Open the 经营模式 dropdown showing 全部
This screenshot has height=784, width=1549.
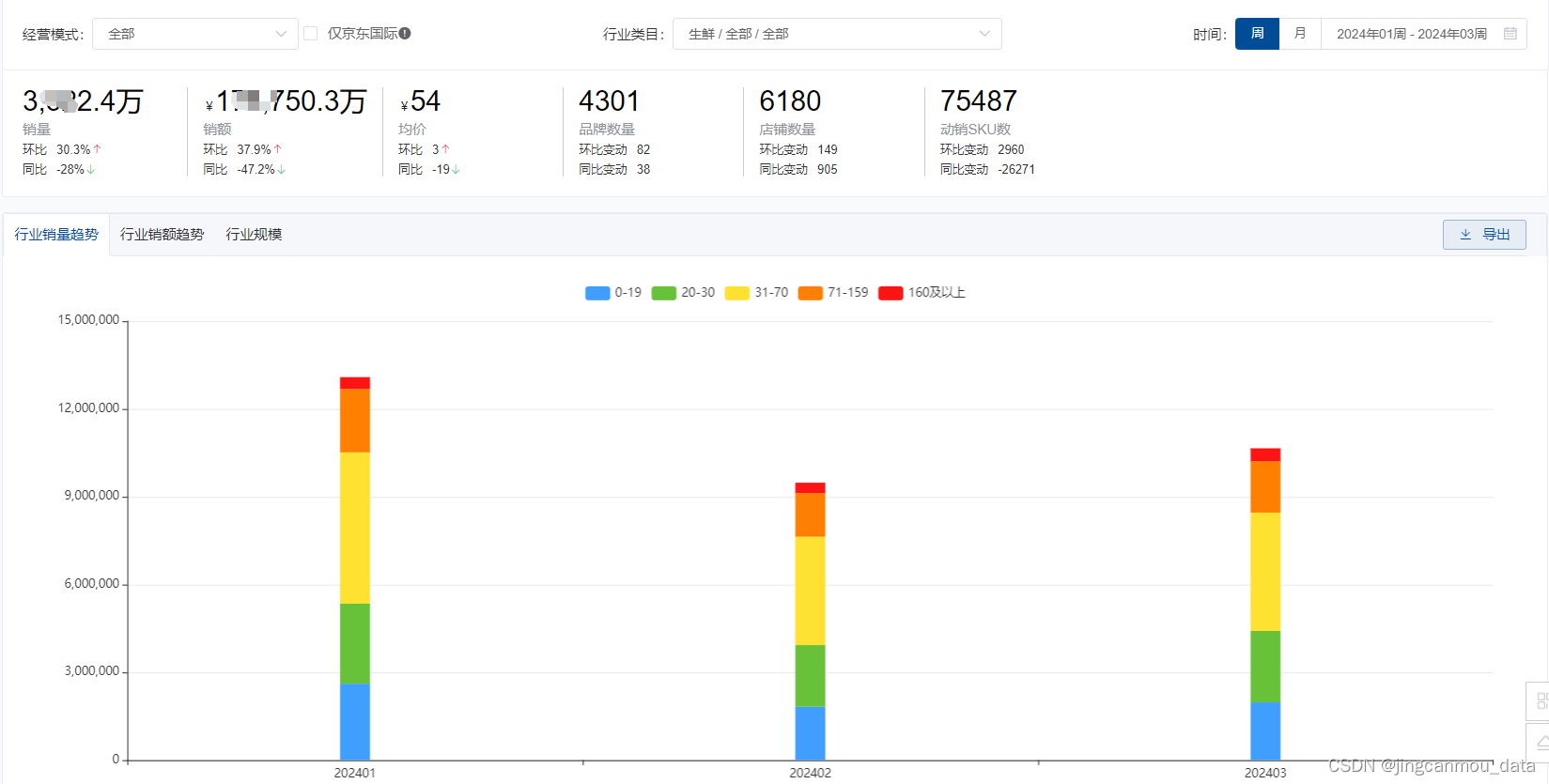tap(194, 34)
